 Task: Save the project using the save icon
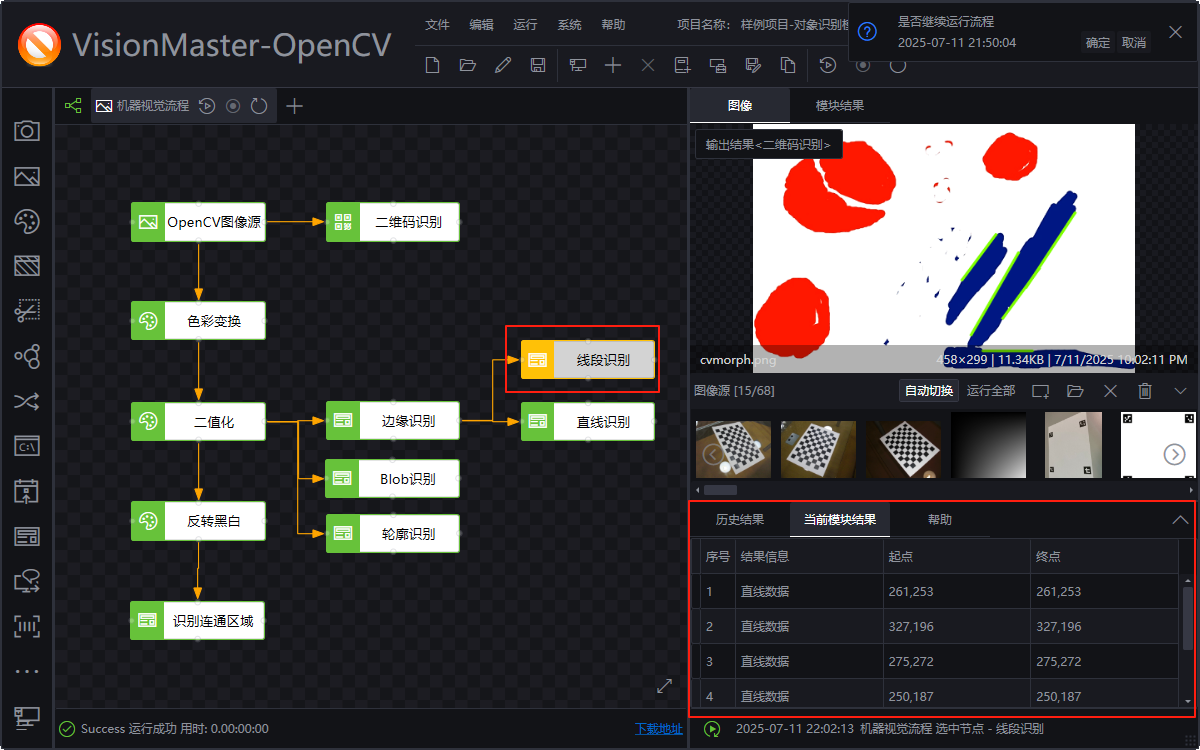click(539, 64)
